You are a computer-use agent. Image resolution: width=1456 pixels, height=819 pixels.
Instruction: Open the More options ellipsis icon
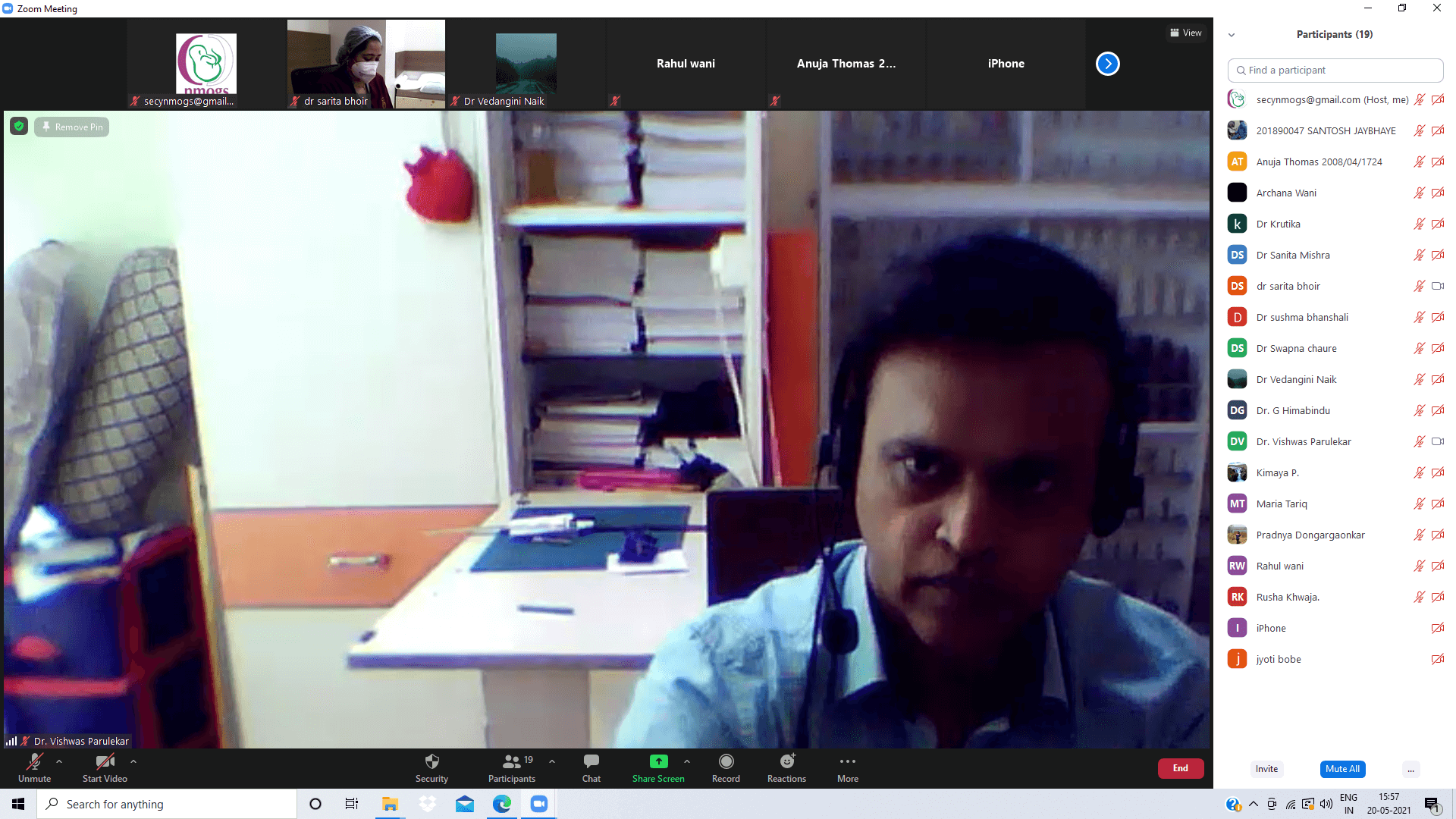click(x=847, y=761)
